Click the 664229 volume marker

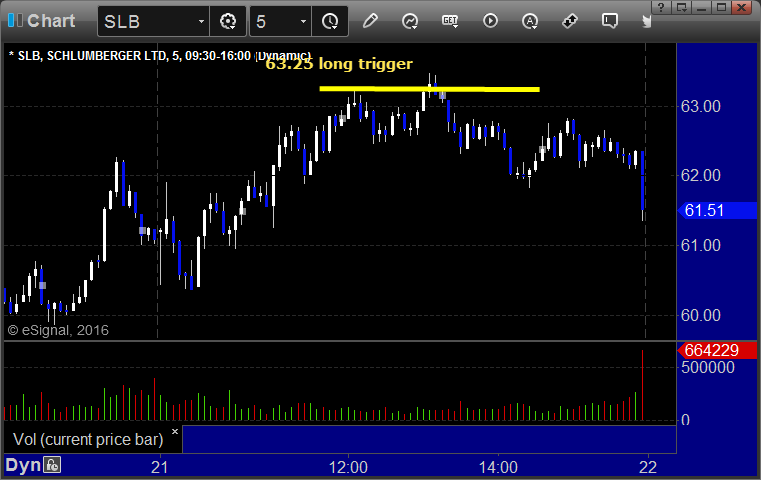pyautogui.click(x=717, y=350)
